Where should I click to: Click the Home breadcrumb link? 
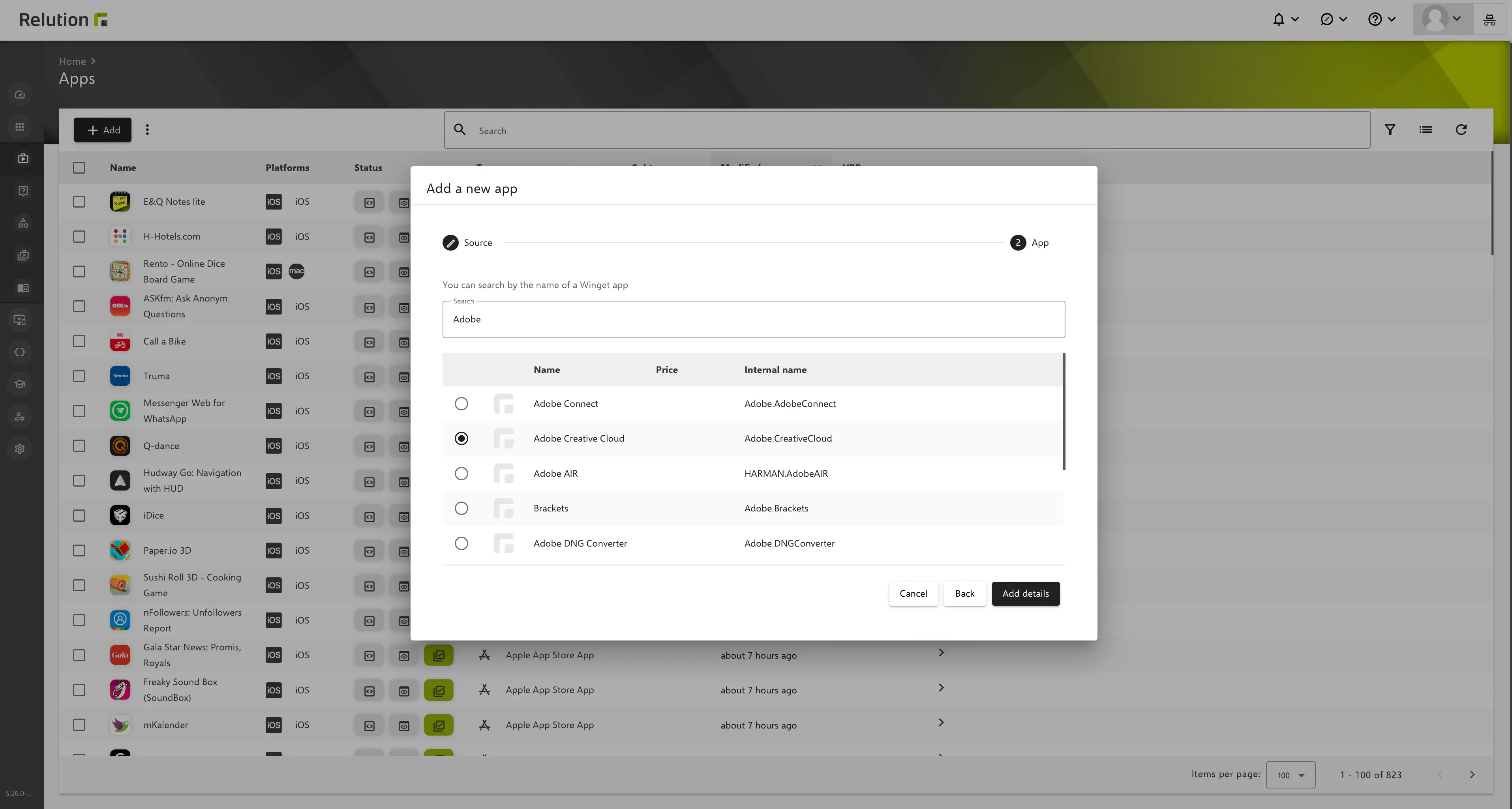click(x=72, y=61)
